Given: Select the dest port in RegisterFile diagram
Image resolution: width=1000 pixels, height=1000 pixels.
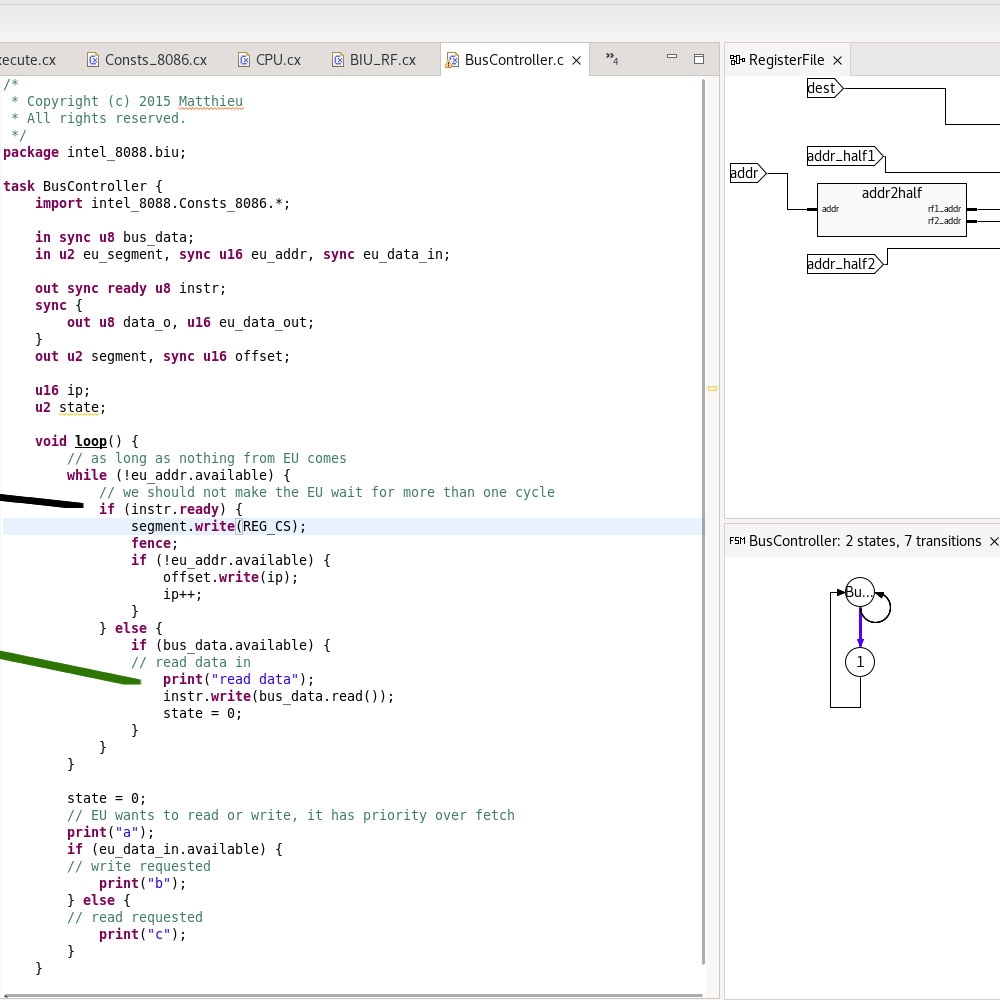Looking at the screenshot, I should pos(824,88).
